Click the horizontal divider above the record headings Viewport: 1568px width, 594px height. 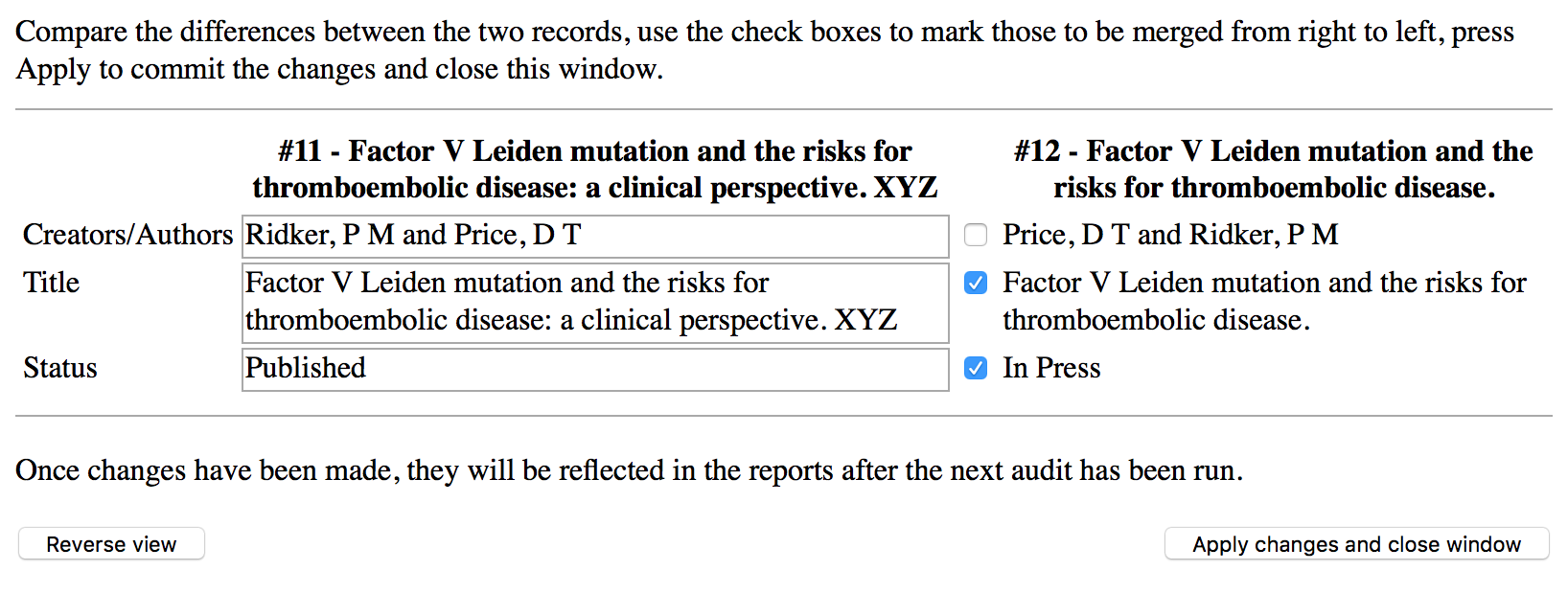point(783,110)
